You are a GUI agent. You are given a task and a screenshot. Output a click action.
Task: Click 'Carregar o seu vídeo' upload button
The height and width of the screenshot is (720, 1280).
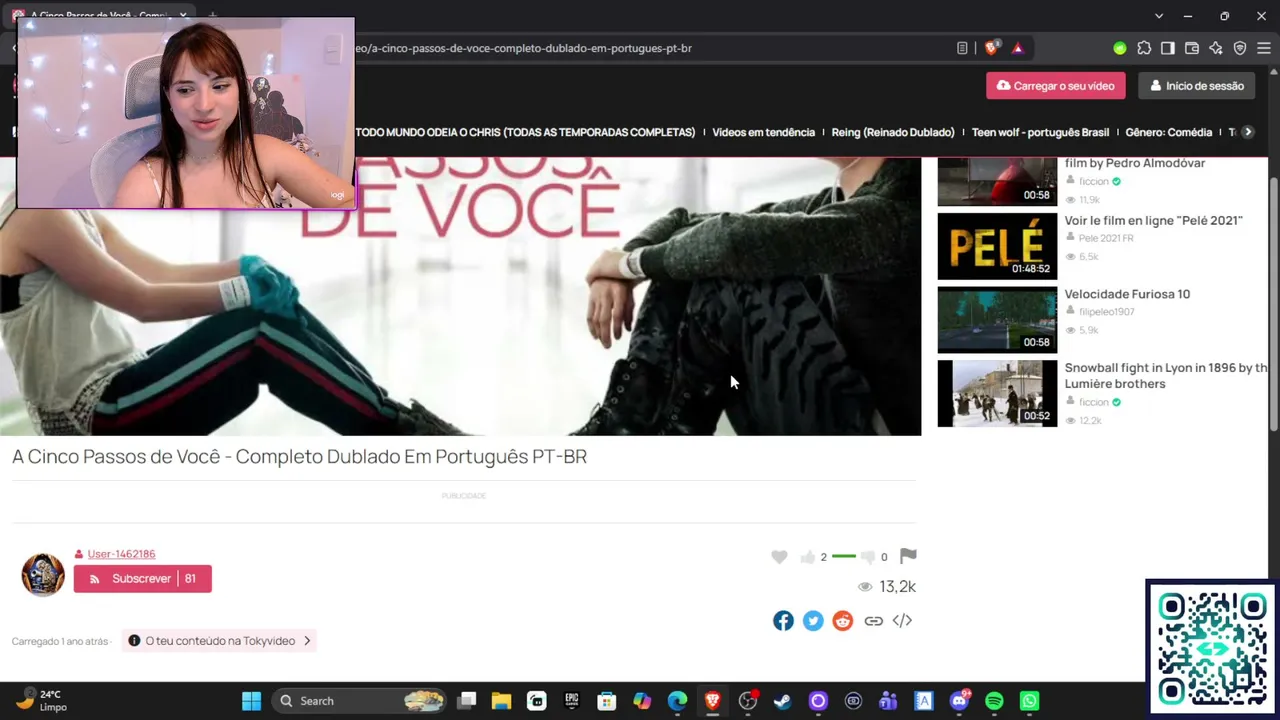[x=1056, y=86]
